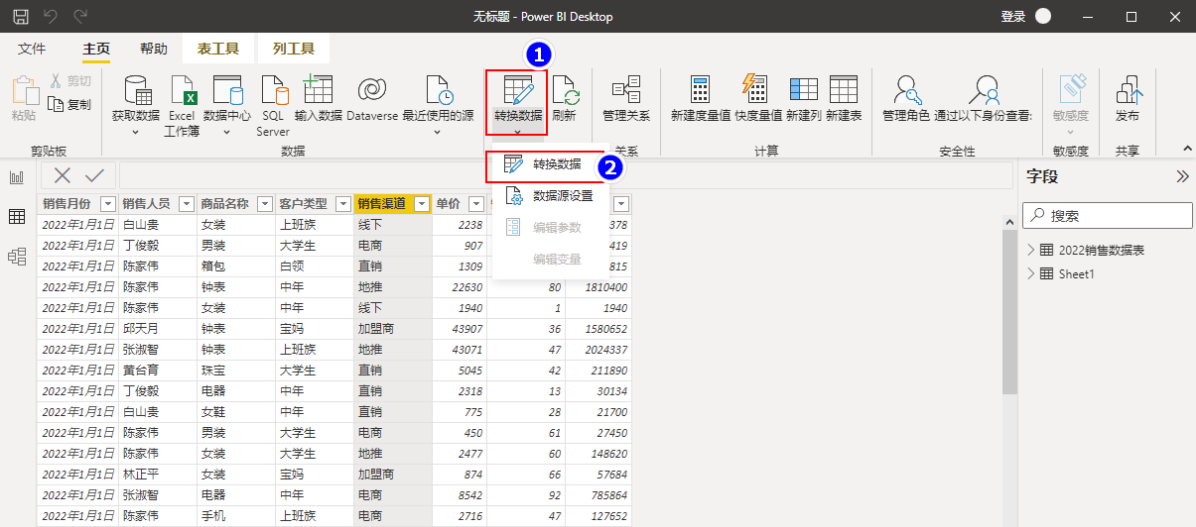Select cell 1810400 in last column

click(x=598, y=287)
